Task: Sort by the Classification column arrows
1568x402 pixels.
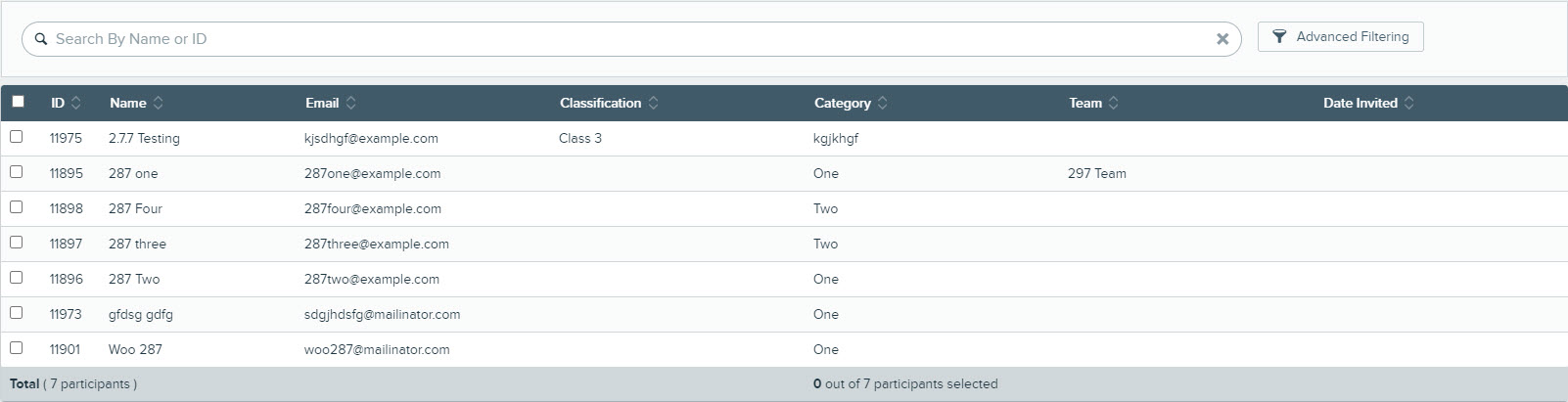Action: coord(654,103)
